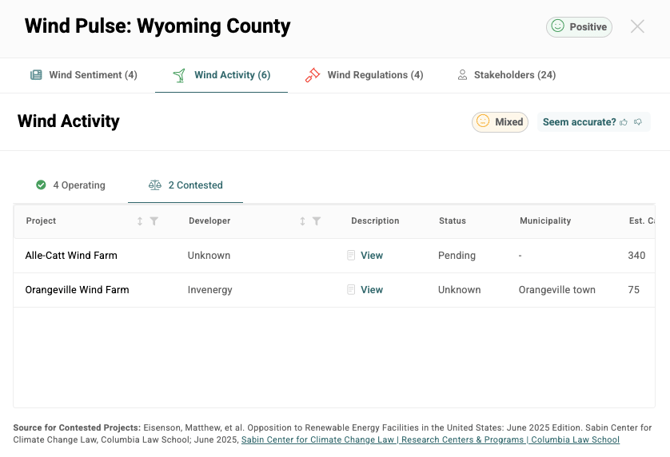This screenshot has width=670, height=457.
Task: Select the Wind Activity tab
Action: tap(221, 75)
